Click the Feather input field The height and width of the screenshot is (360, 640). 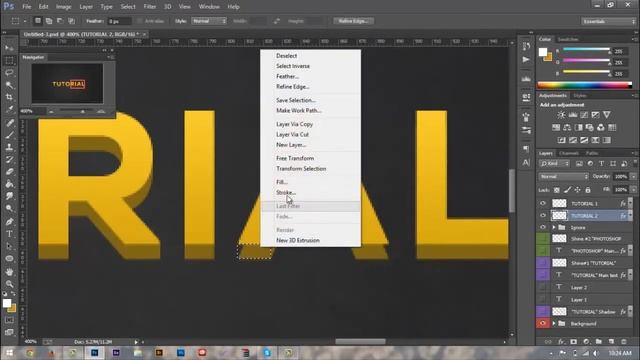tap(119, 21)
